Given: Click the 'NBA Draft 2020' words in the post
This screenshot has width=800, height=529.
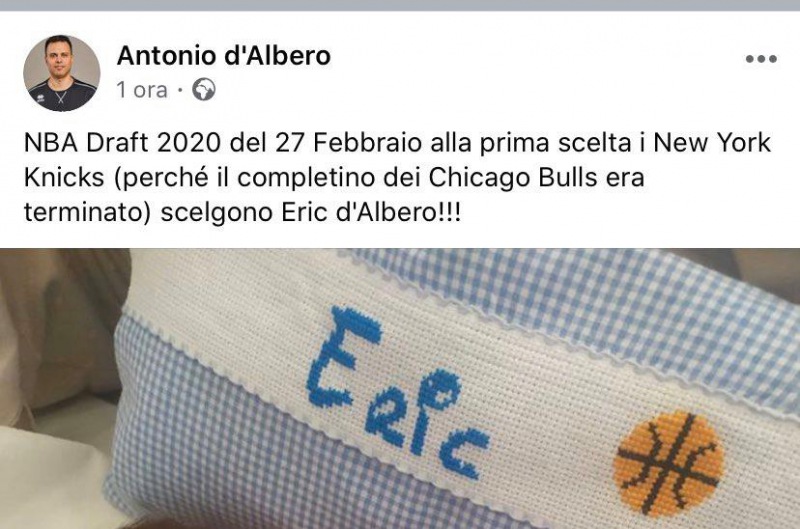Looking at the screenshot, I should 122,143.
